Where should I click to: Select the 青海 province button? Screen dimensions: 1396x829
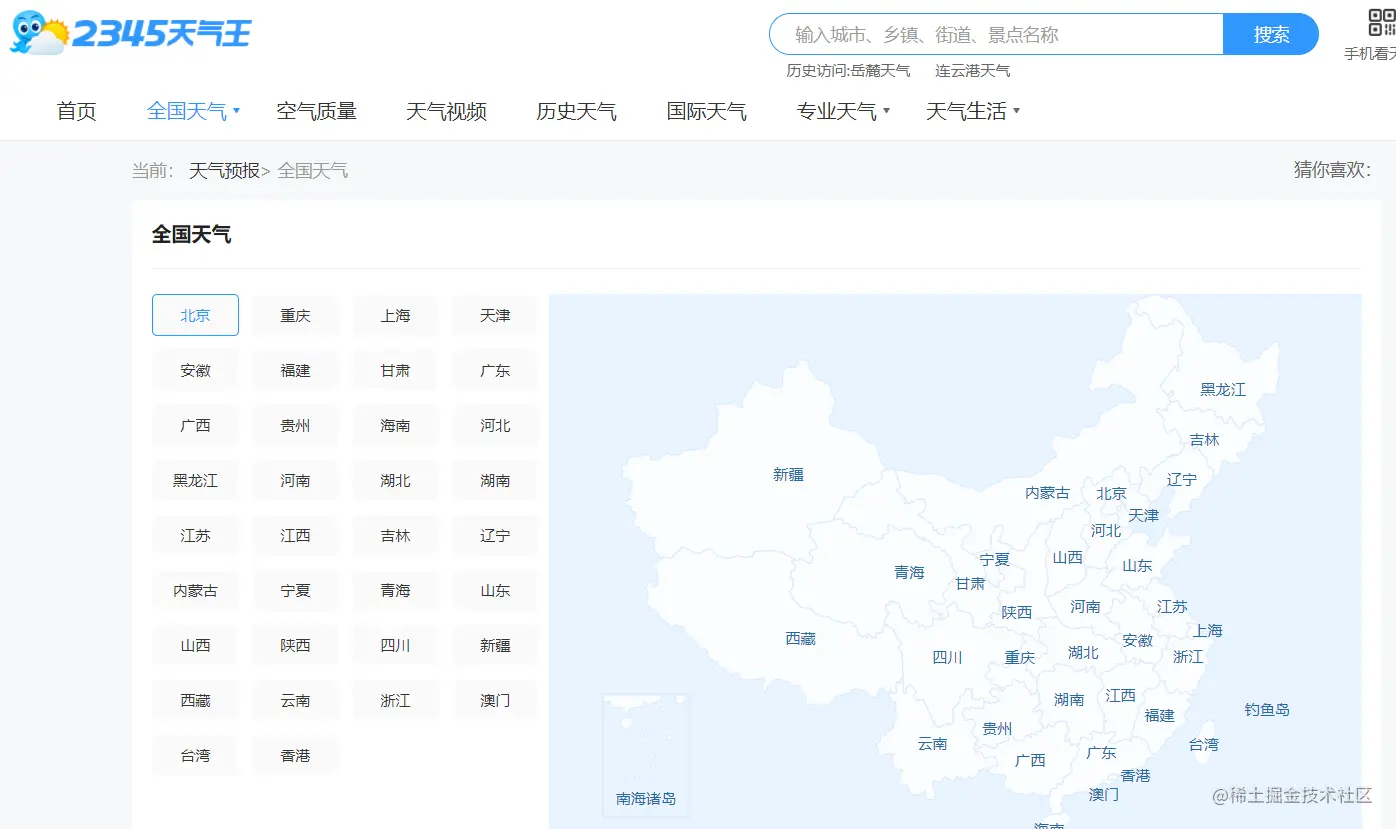coord(395,590)
